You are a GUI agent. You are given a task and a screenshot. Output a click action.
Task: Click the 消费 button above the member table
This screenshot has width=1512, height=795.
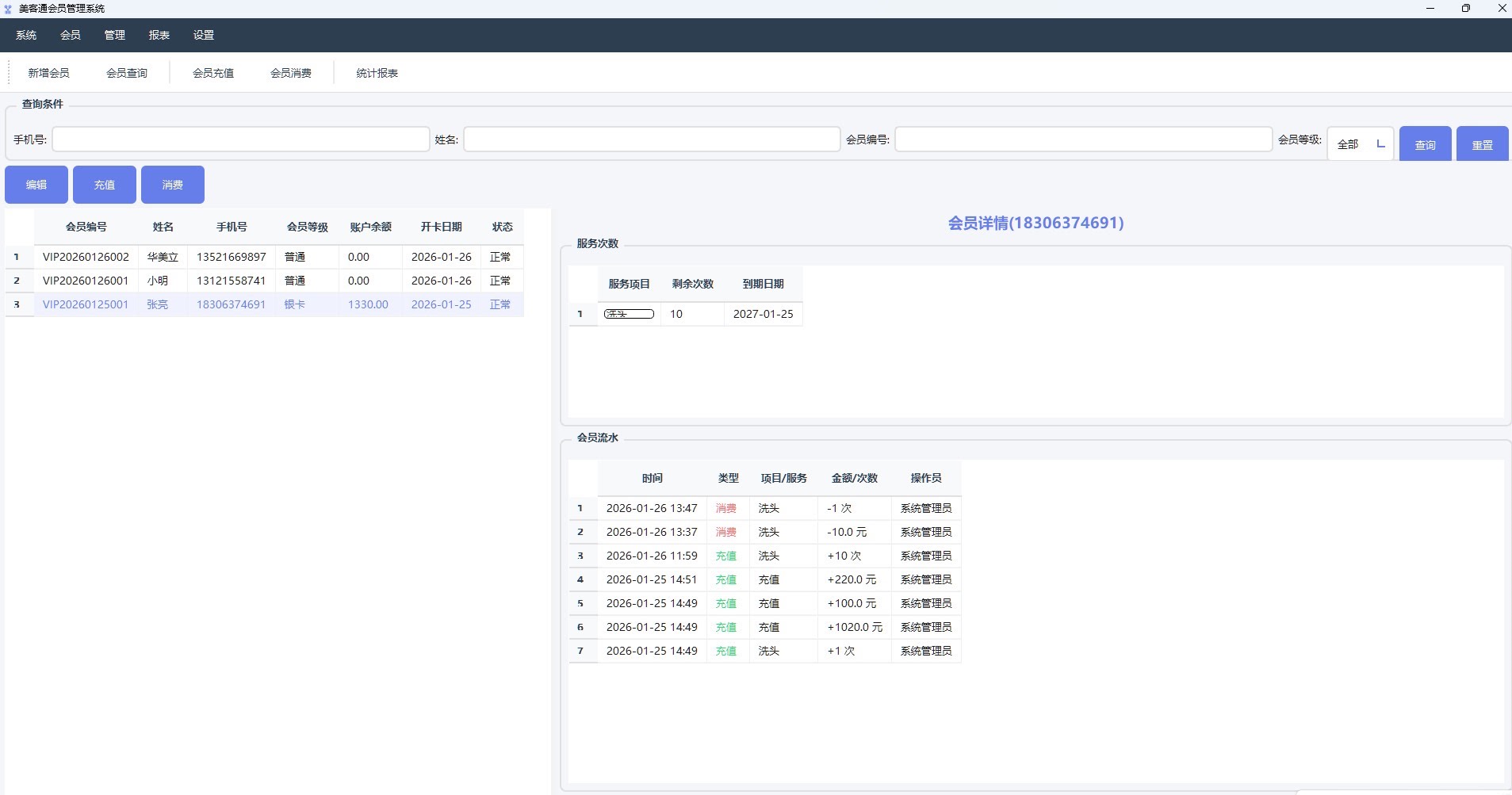pos(173,185)
